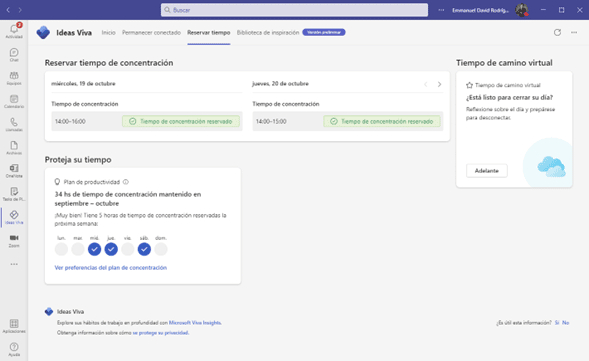This screenshot has height=361, width=589.
Task: Toggle the dom. day circle
Action: (161, 249)
